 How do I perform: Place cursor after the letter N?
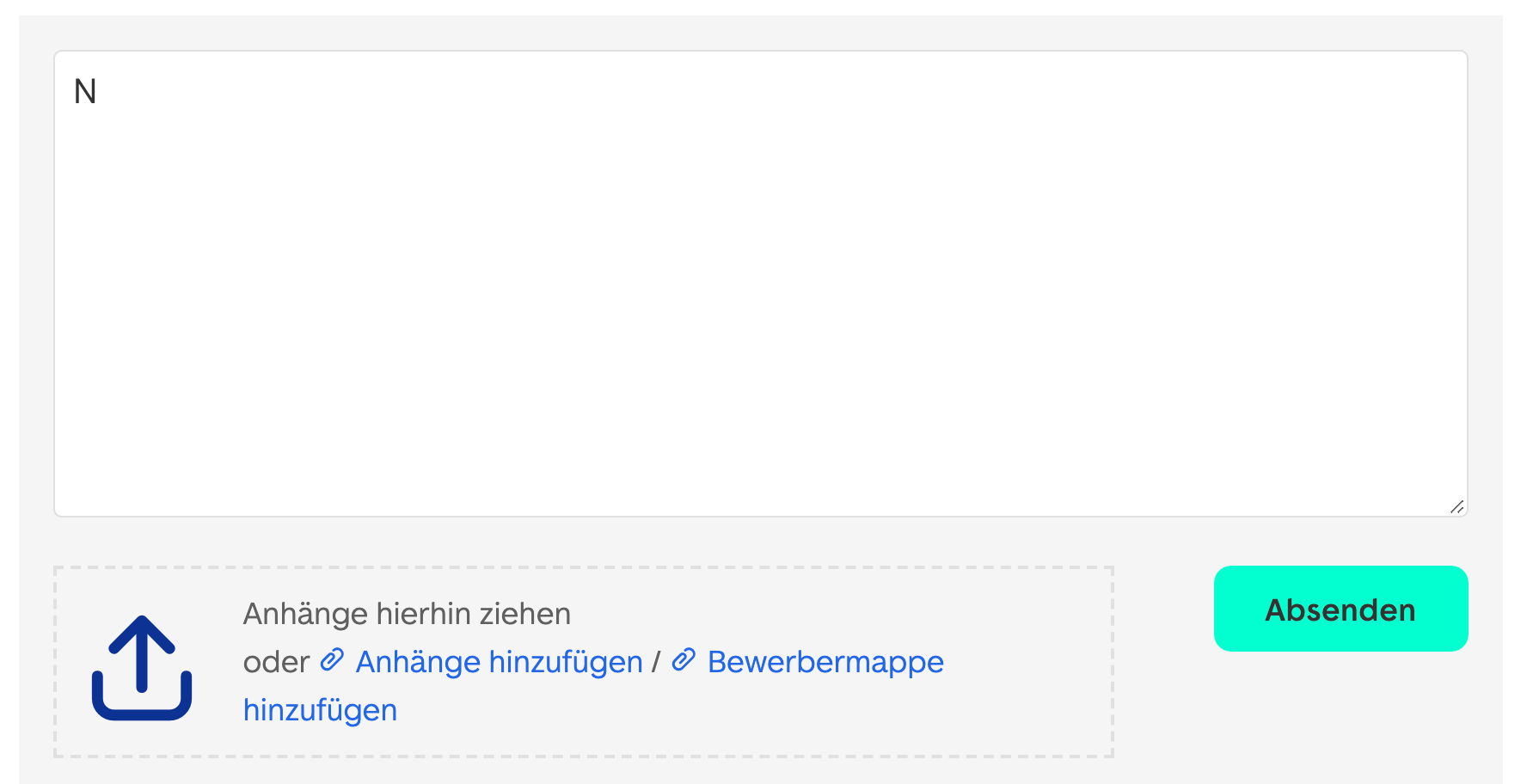point(98,92)
